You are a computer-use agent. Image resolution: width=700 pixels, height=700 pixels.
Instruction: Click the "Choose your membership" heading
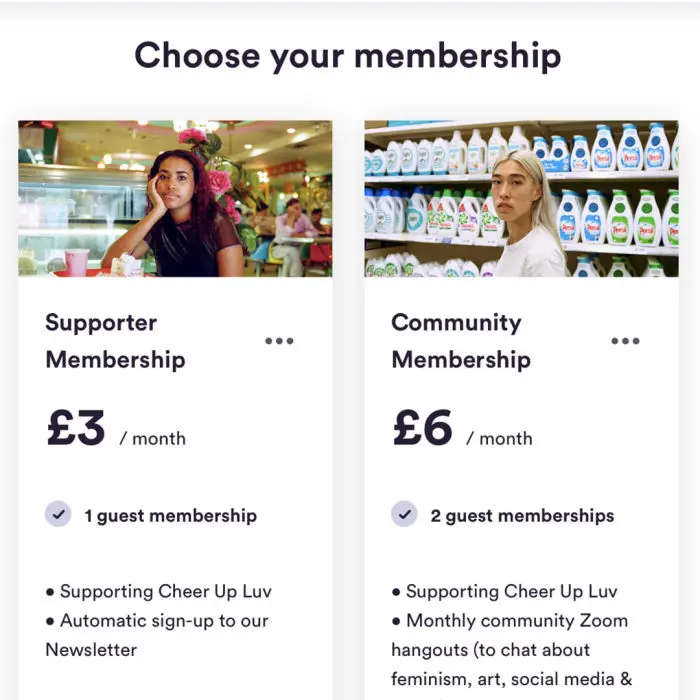pyautogui.click(x=348, y=55)
